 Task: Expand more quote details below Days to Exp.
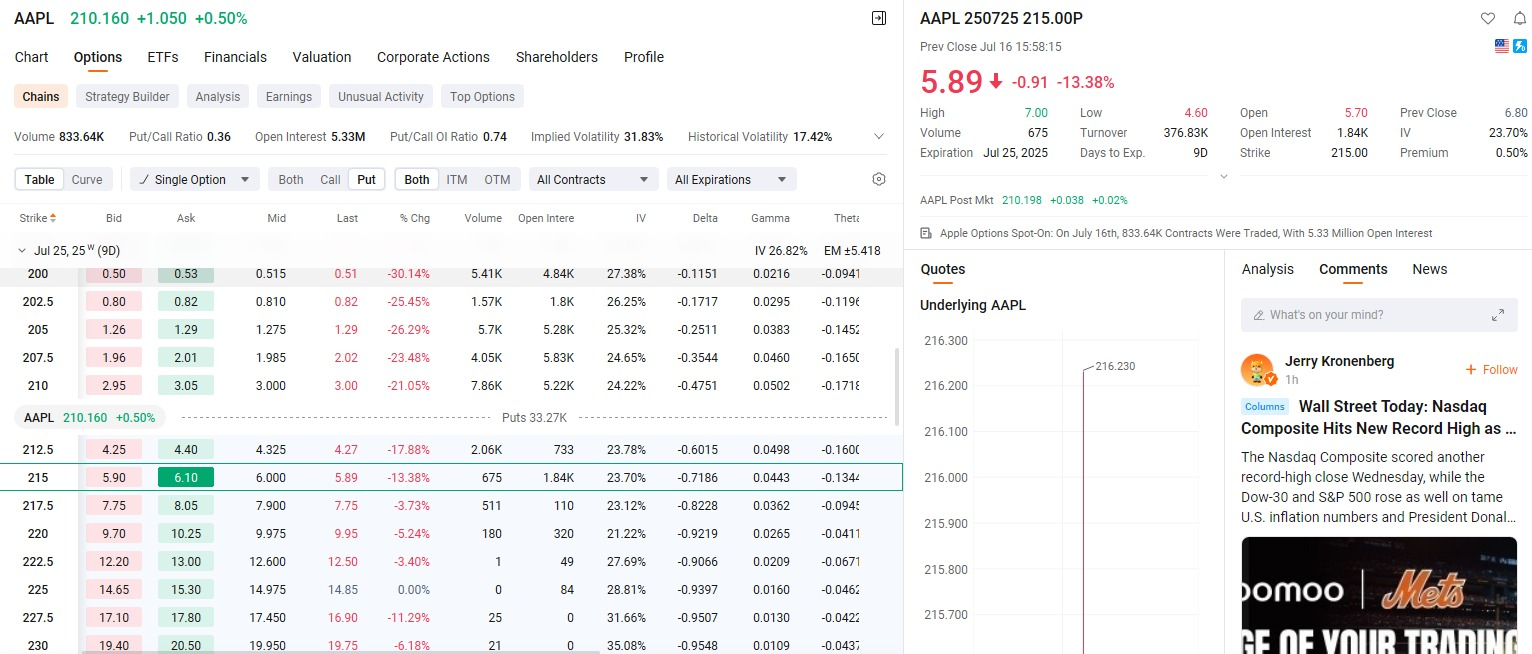pos(1223,176)
